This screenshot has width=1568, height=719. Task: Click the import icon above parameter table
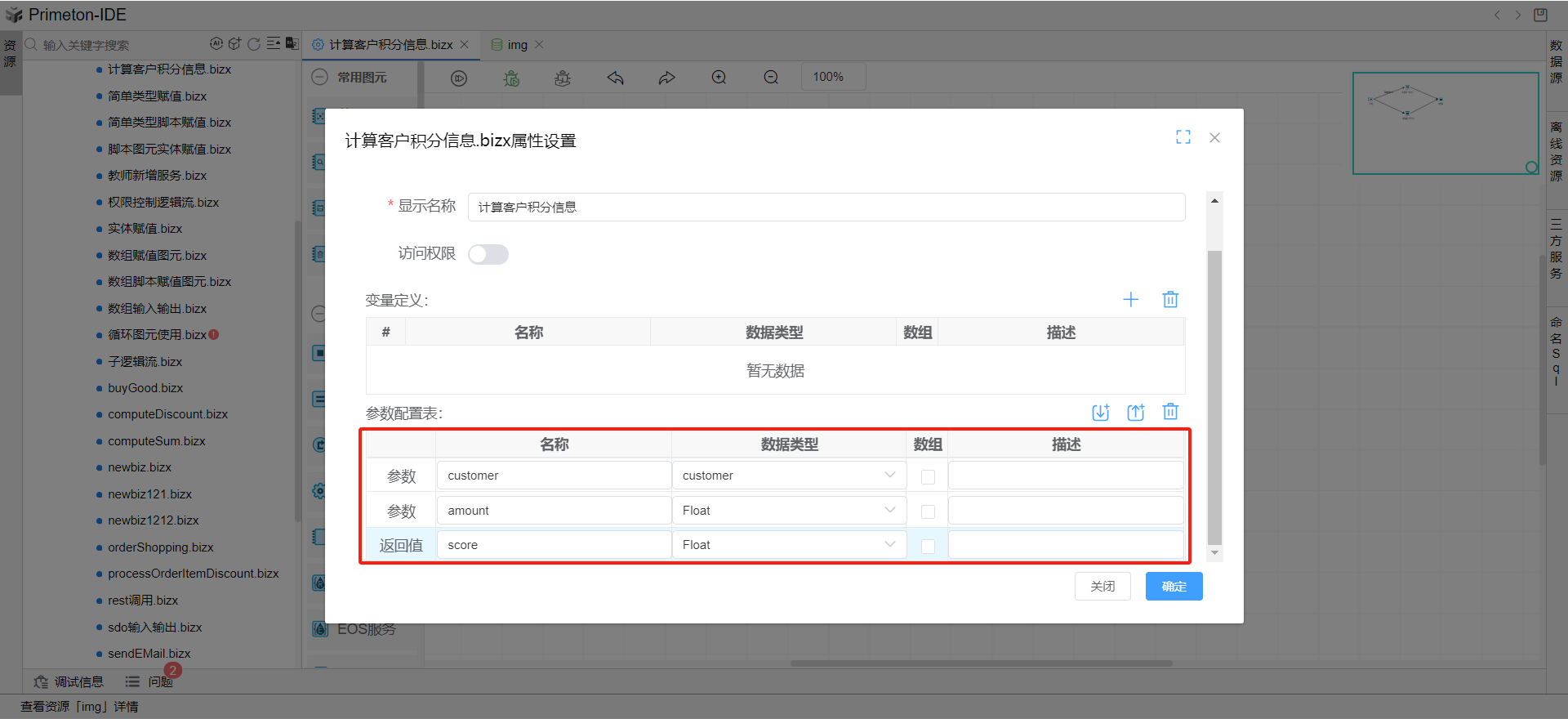click(1100, 413)
